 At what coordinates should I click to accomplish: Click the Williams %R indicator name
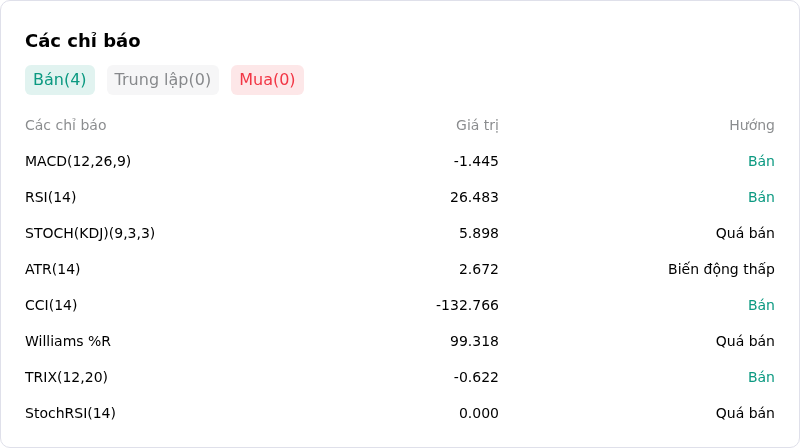[68, 341]
